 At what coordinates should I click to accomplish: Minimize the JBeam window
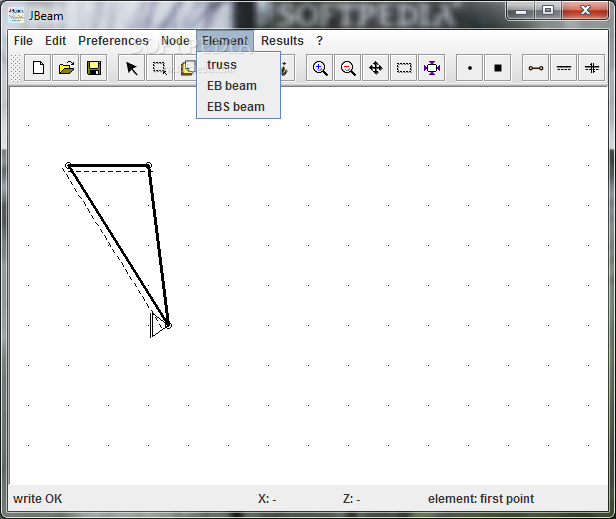click(521, 11)
